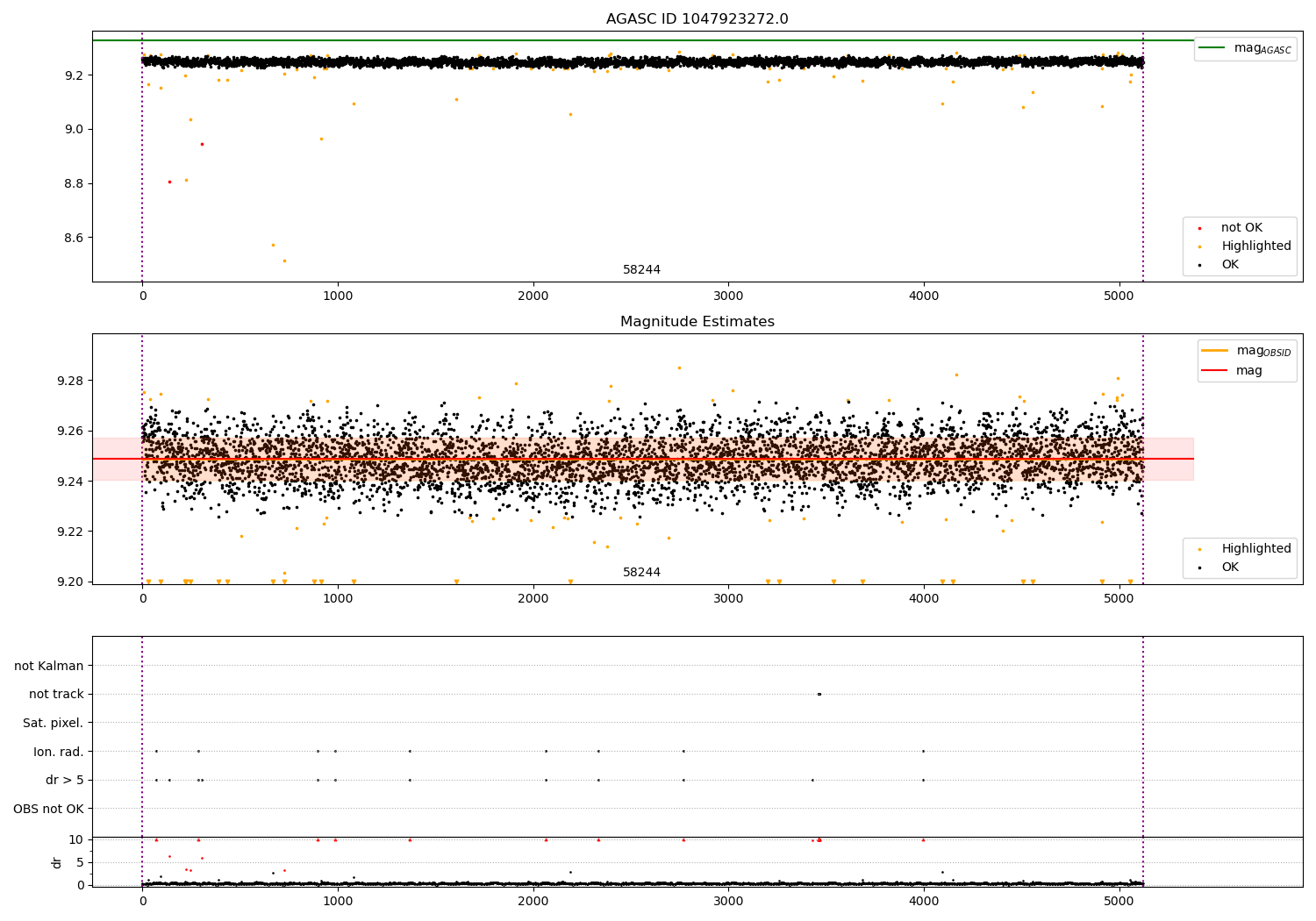Click the 58244 label in the top plot

641,269
